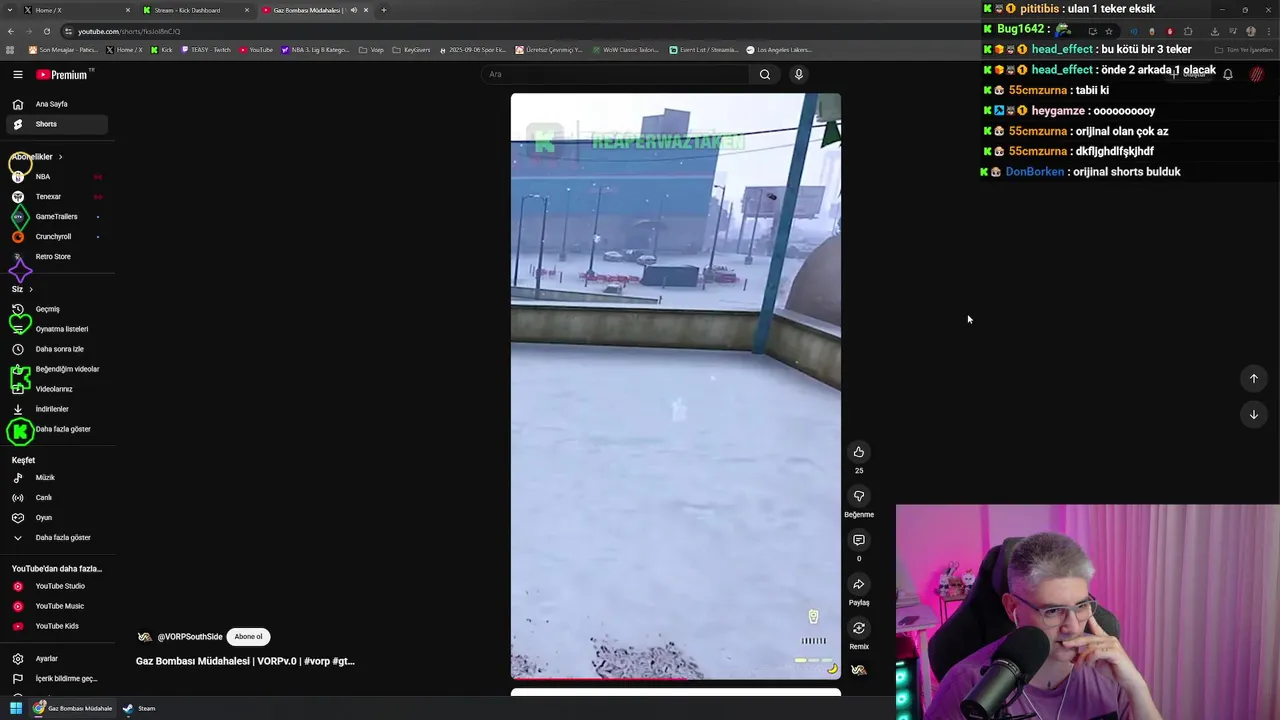This screenshot has height=720, width=1280.
Task: Open Ayarlar settings
Action: 56,659
